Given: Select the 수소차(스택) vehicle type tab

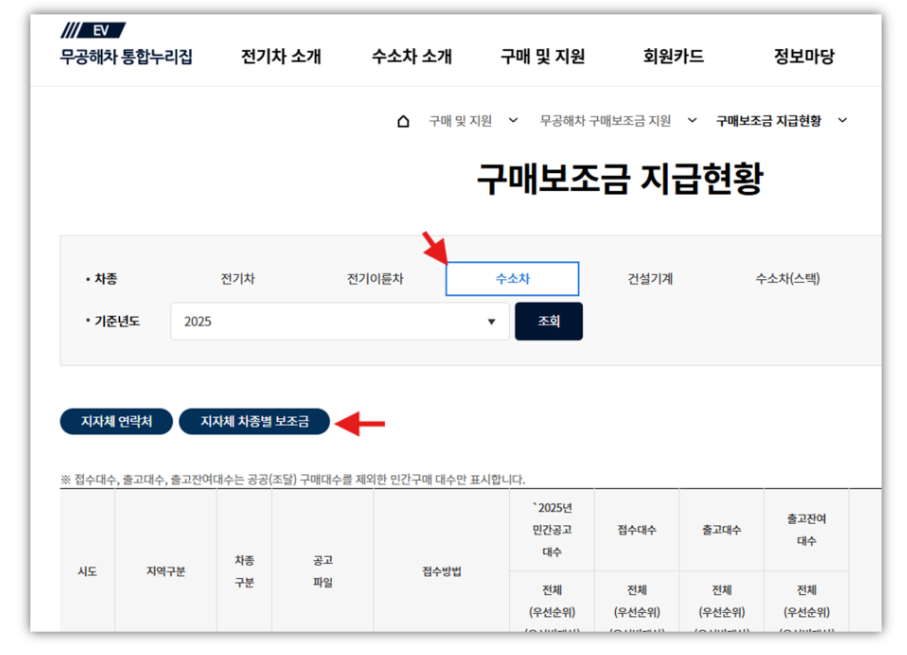Looking at the screenshot, I should 787,279.
